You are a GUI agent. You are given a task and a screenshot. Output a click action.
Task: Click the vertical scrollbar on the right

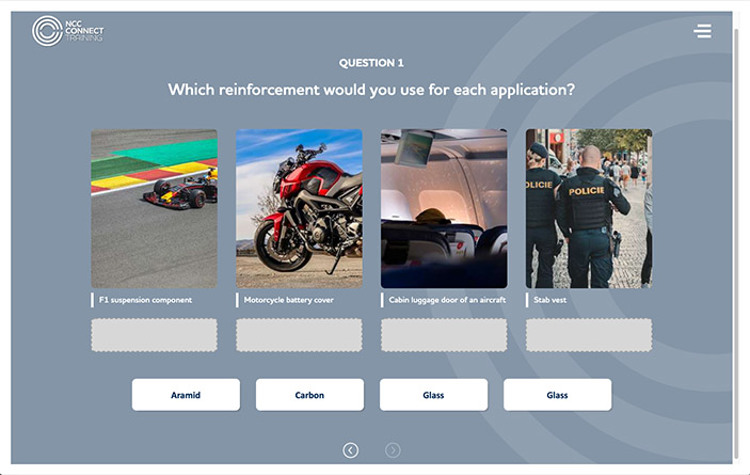click(x=736, y=244)
